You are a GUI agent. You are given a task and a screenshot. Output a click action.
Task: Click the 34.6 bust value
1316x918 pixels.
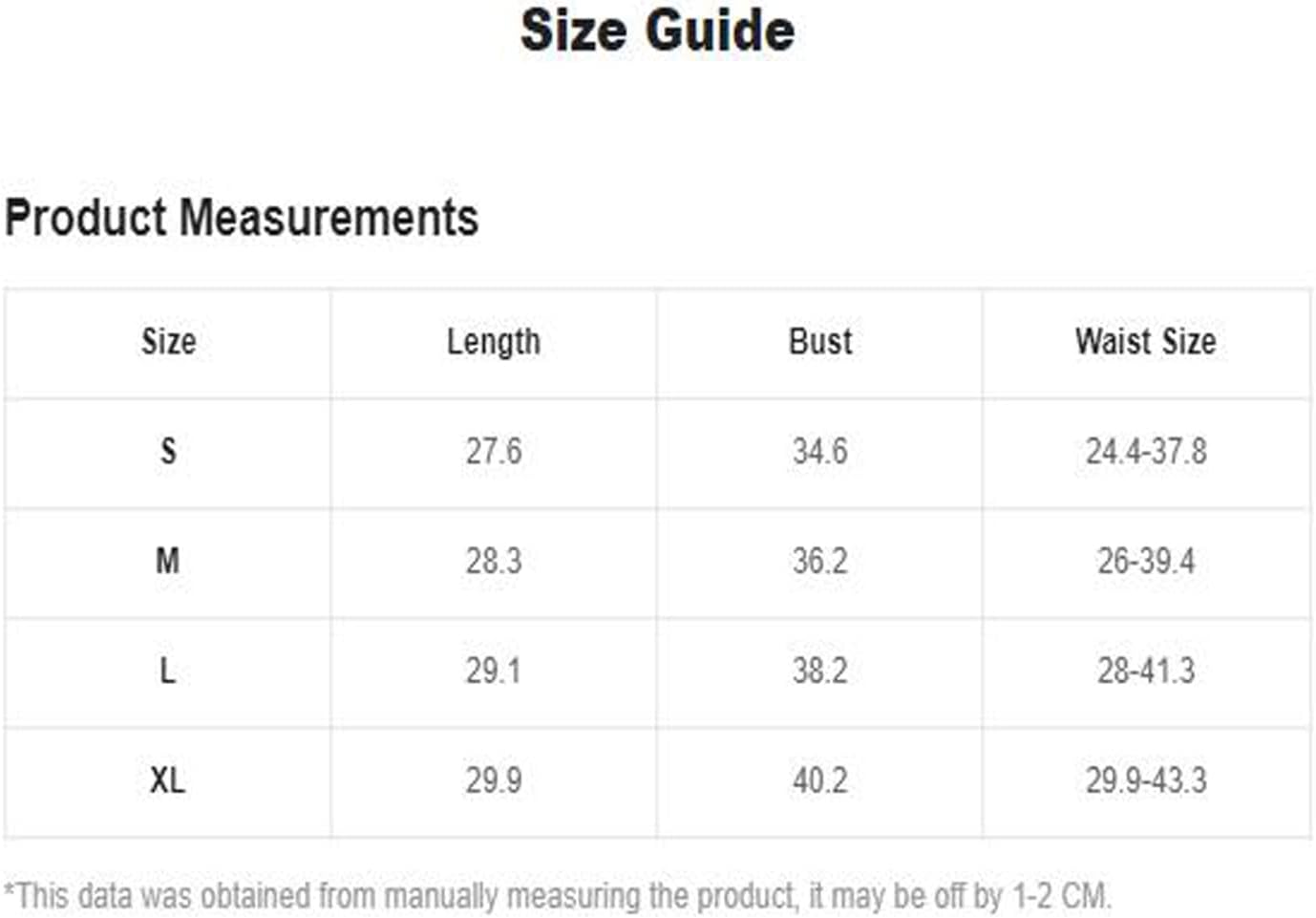pyautogui.click(x=820, y=451)
